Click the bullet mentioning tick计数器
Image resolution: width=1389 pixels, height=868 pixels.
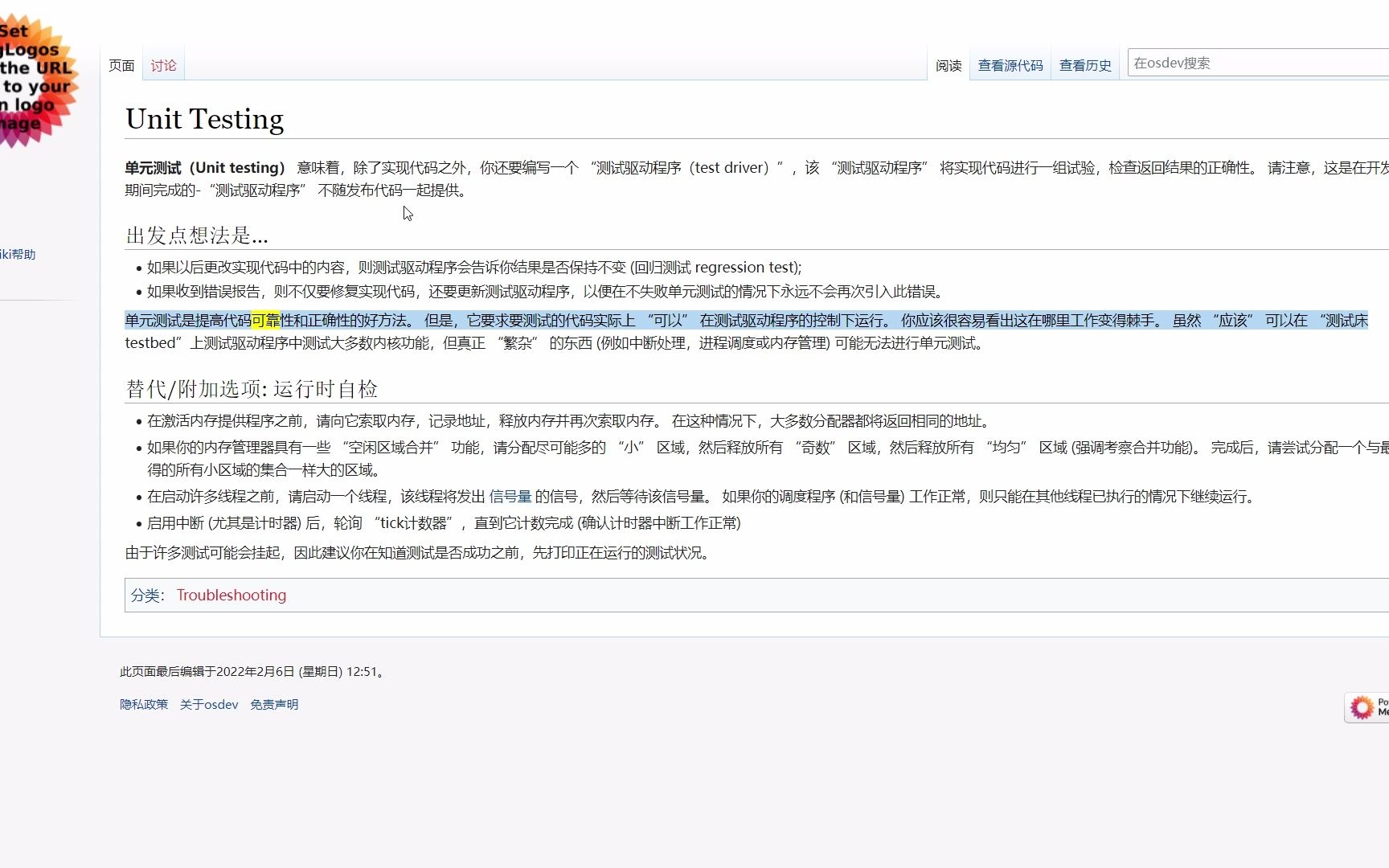(x=444, y=523)
